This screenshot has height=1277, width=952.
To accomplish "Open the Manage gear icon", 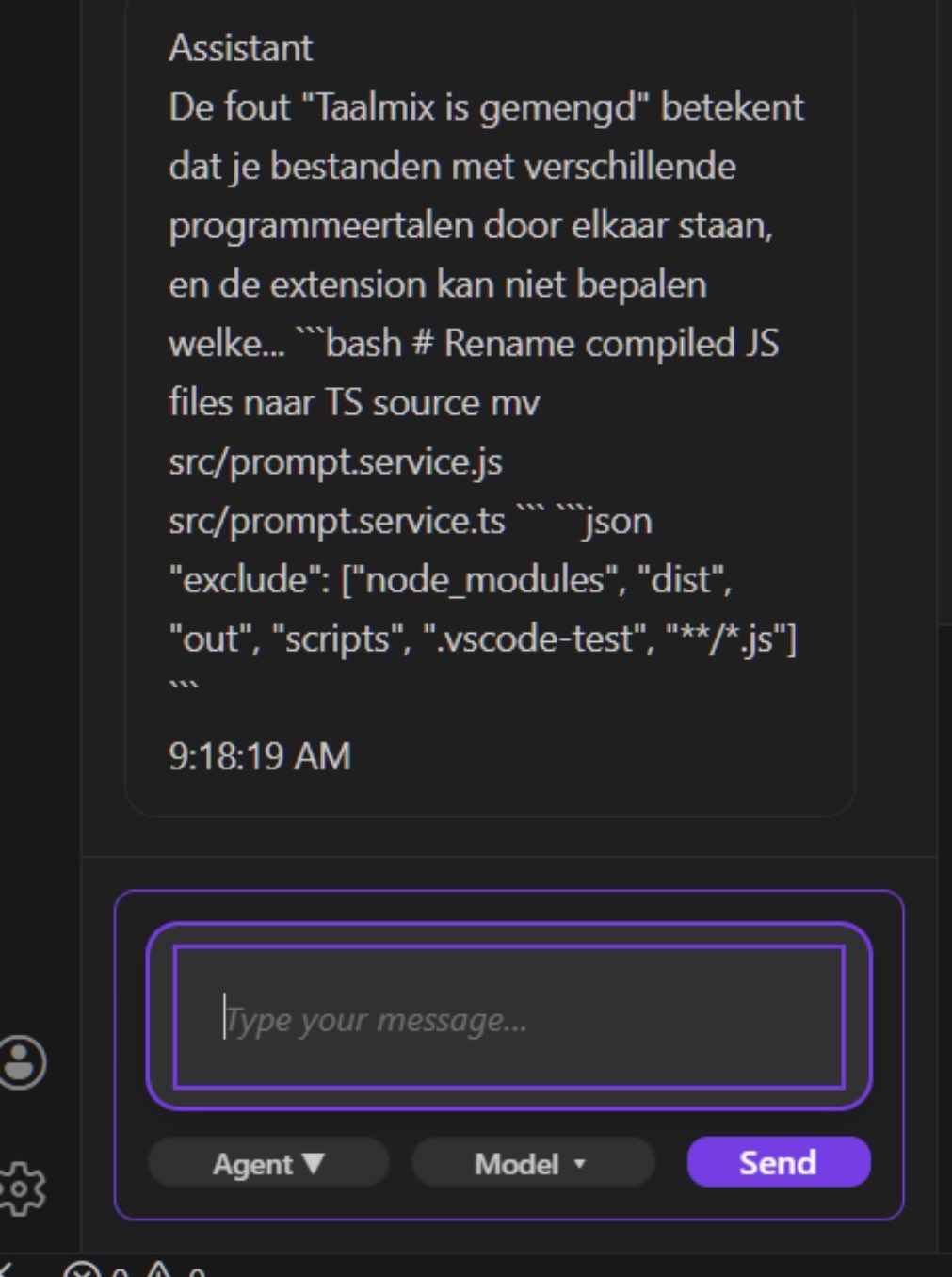I will pyautogui.click(x=21, y=1188).
